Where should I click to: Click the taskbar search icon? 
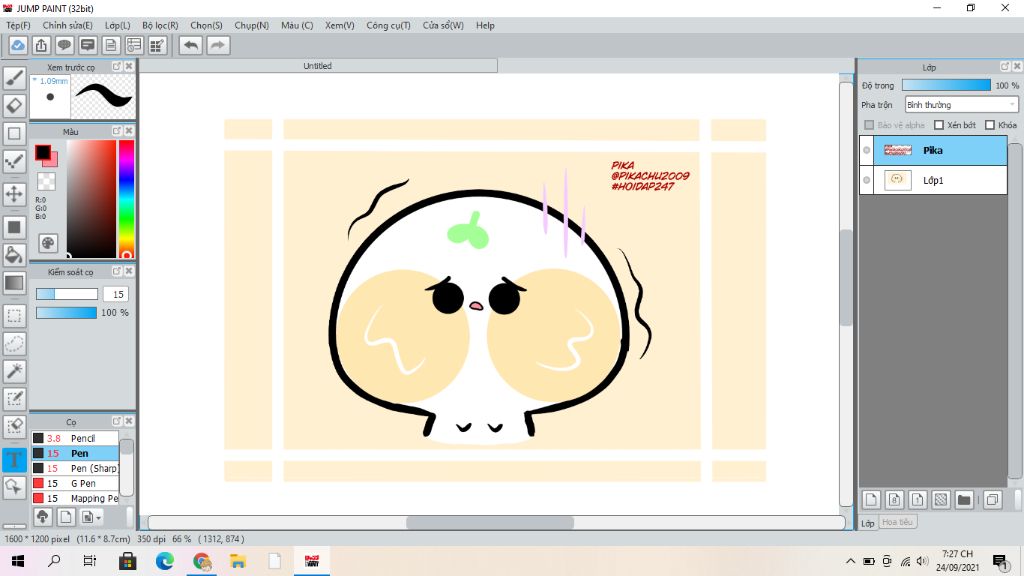pos(54,561)
